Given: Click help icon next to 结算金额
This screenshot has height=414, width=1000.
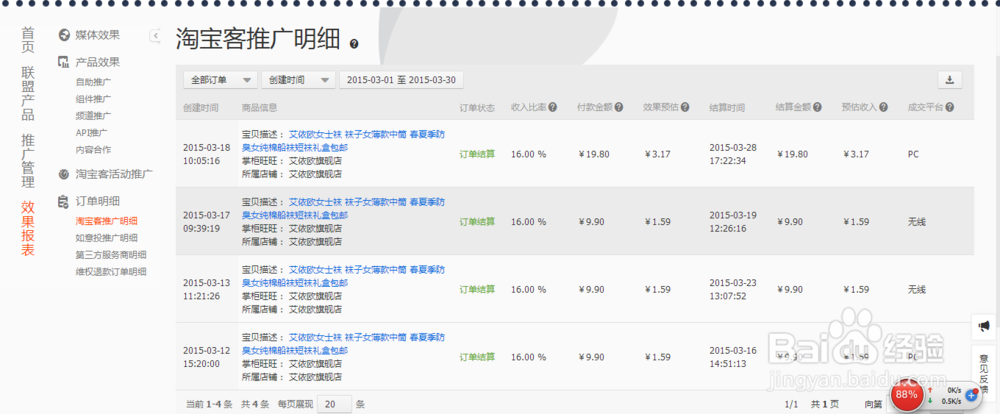Looking at the screenshot, I should tap(817, 107).
